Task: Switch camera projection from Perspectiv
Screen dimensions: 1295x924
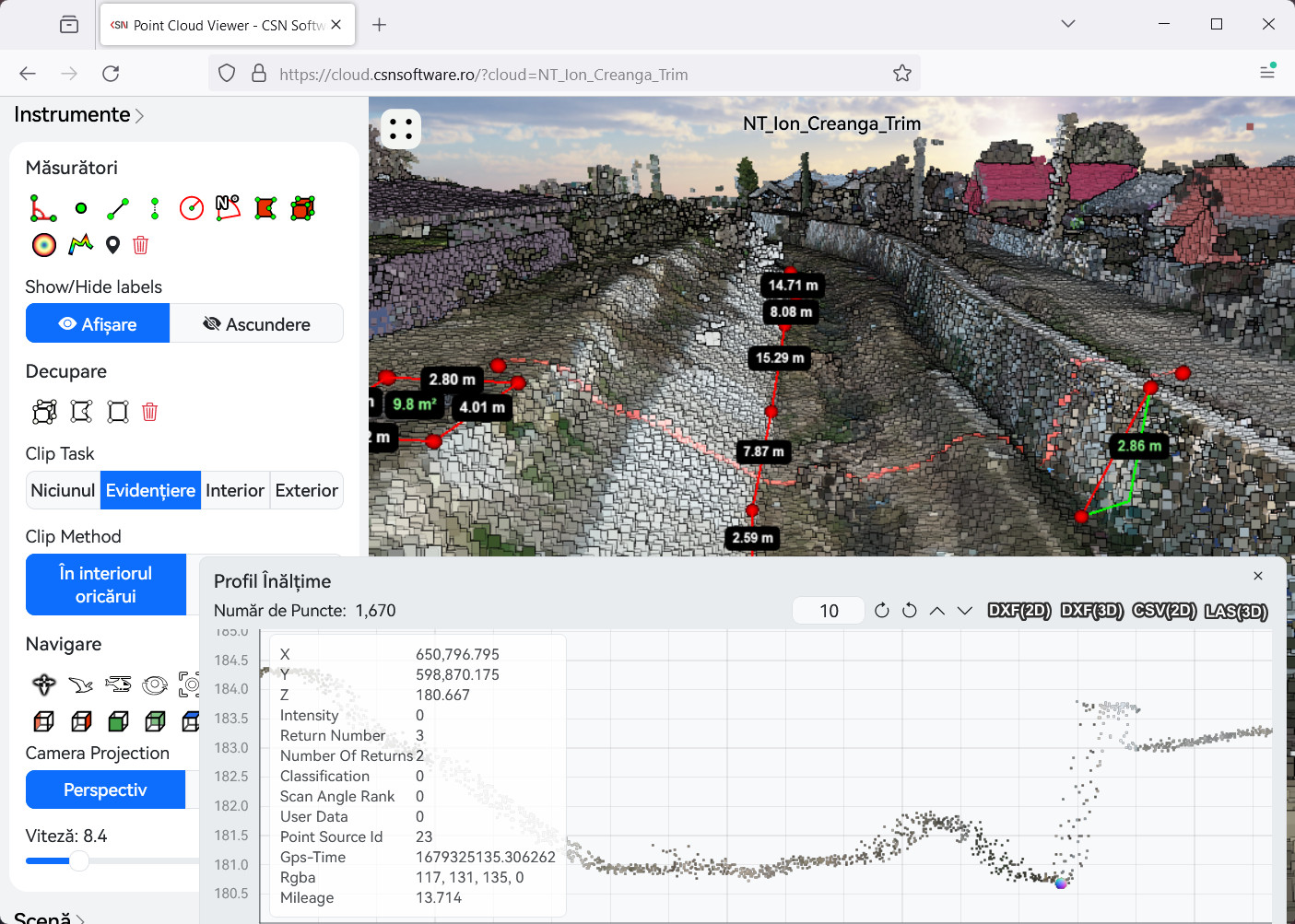Action: coord(105,789)
